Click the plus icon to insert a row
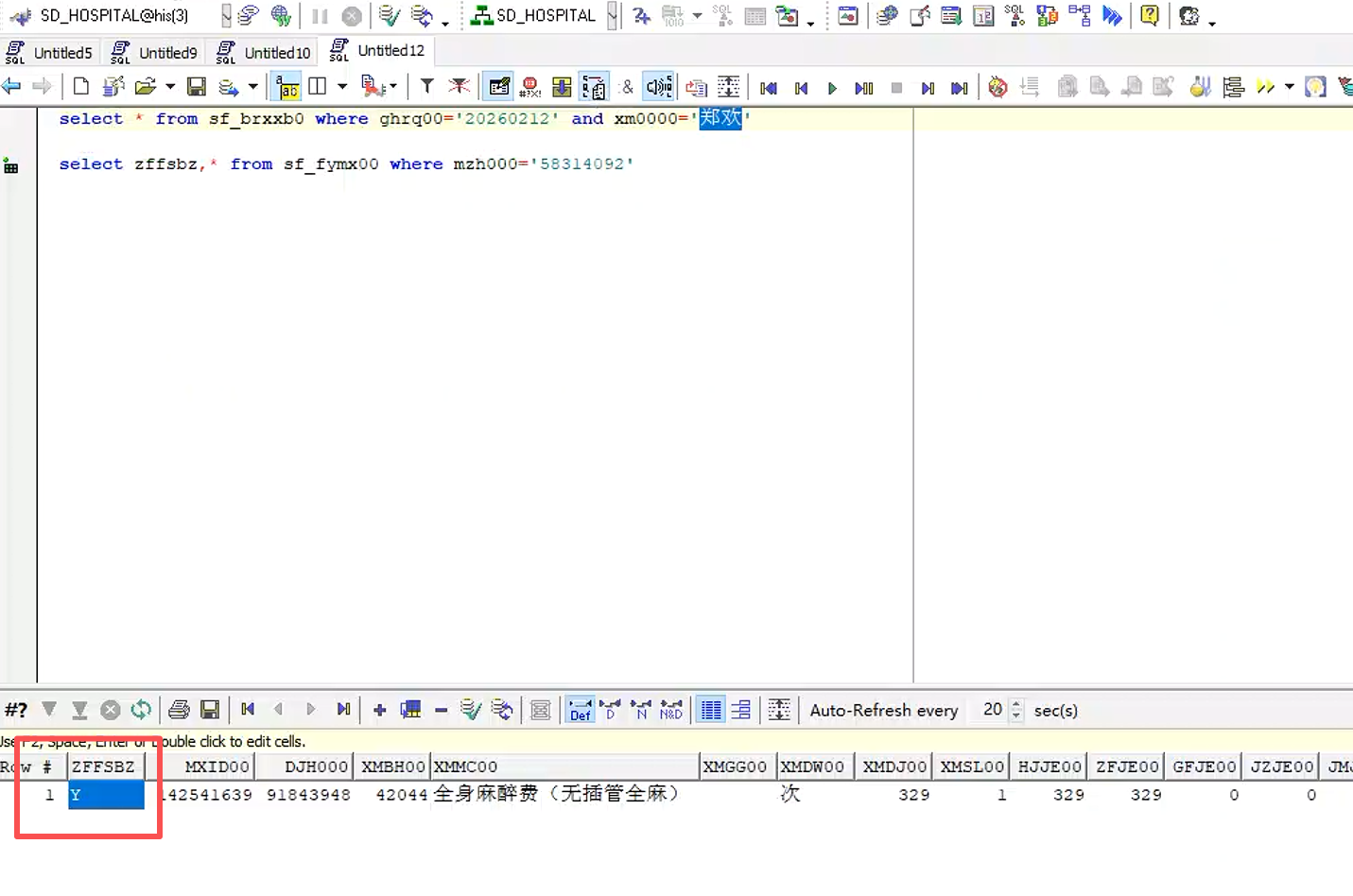 (379, 710)
